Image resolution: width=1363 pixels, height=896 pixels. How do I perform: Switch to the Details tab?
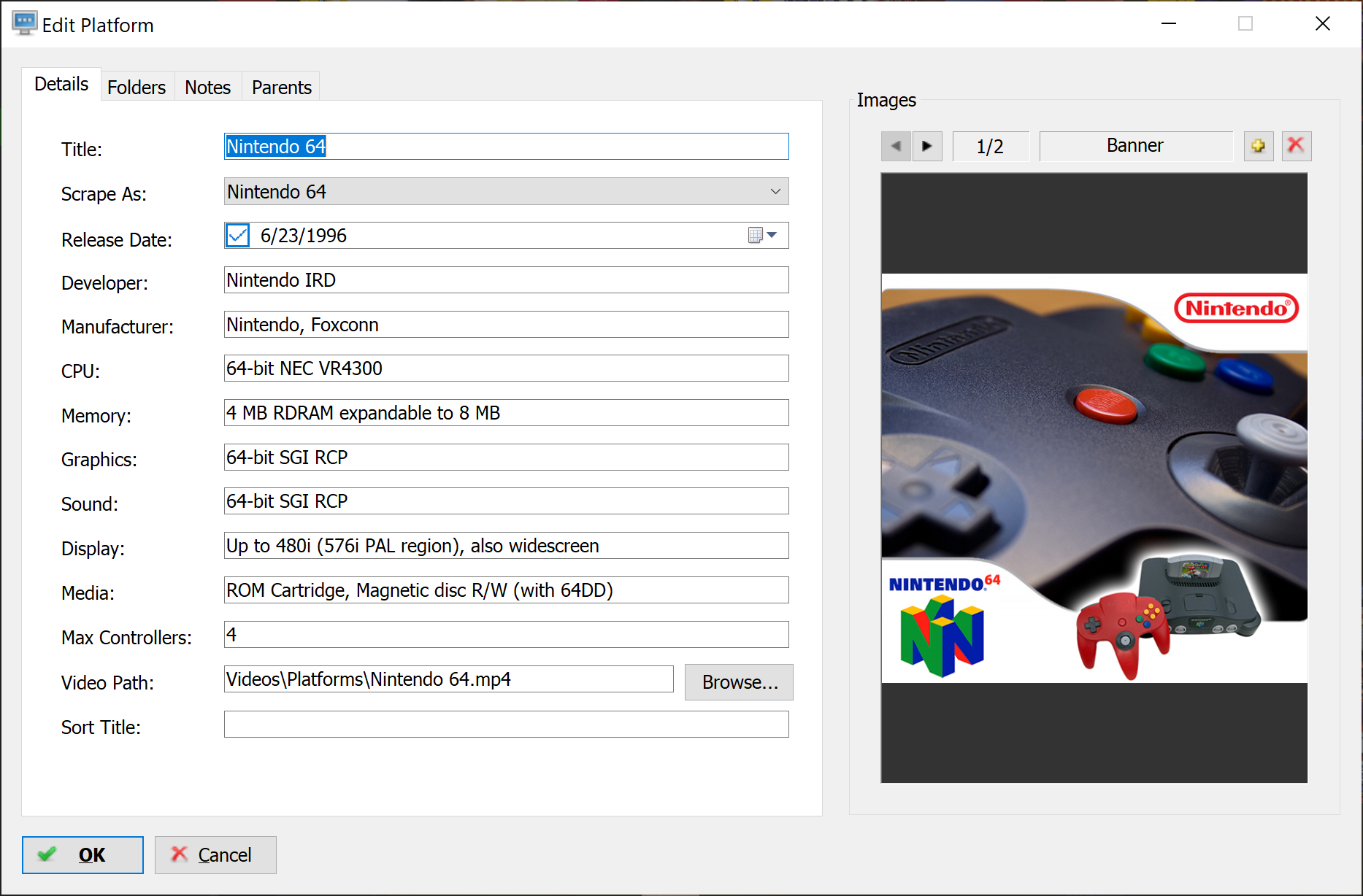(61, 84)
